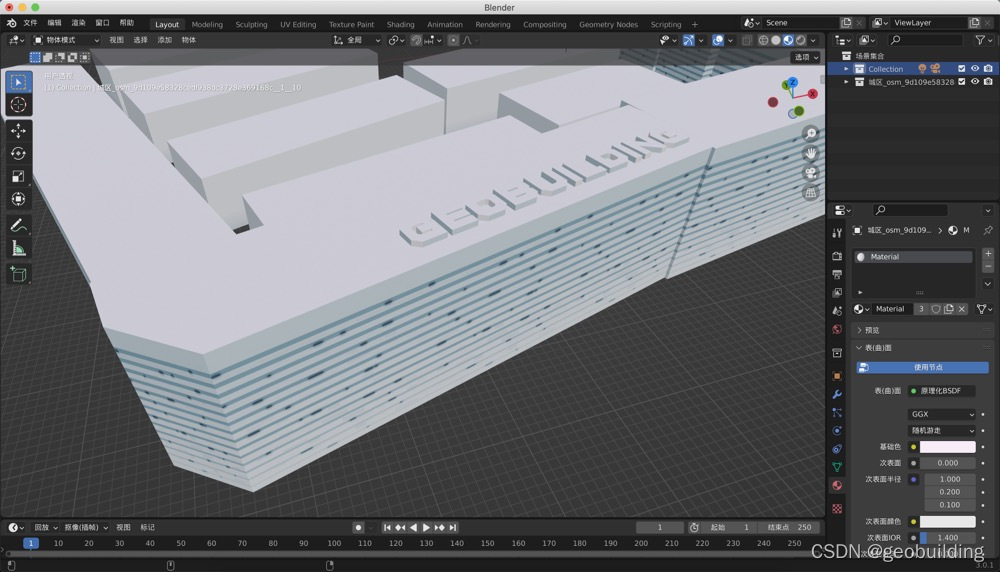Open the 随机游走 subsurface method dropdown
This screenshot has height=572, width=1000.
click(941, 430)
